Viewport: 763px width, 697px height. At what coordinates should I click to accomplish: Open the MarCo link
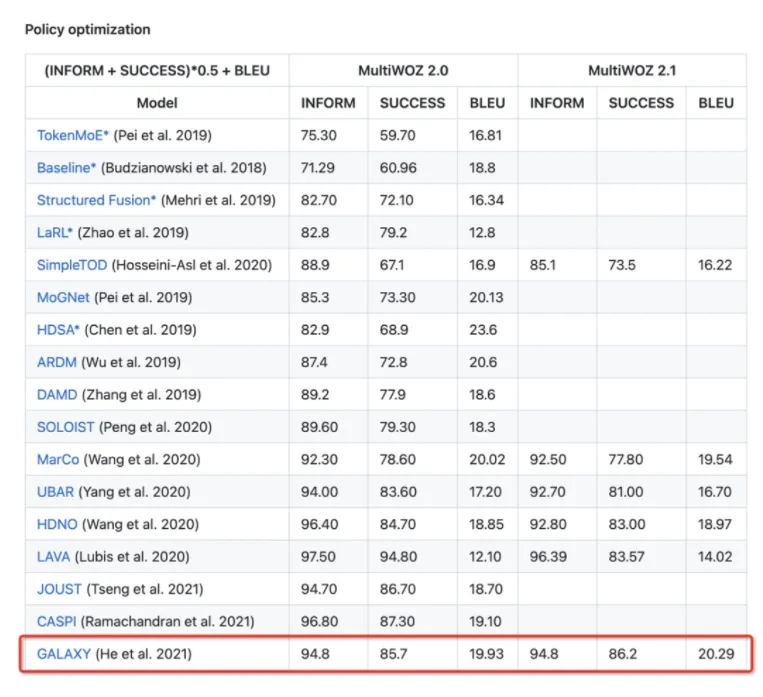click(59, 459)
